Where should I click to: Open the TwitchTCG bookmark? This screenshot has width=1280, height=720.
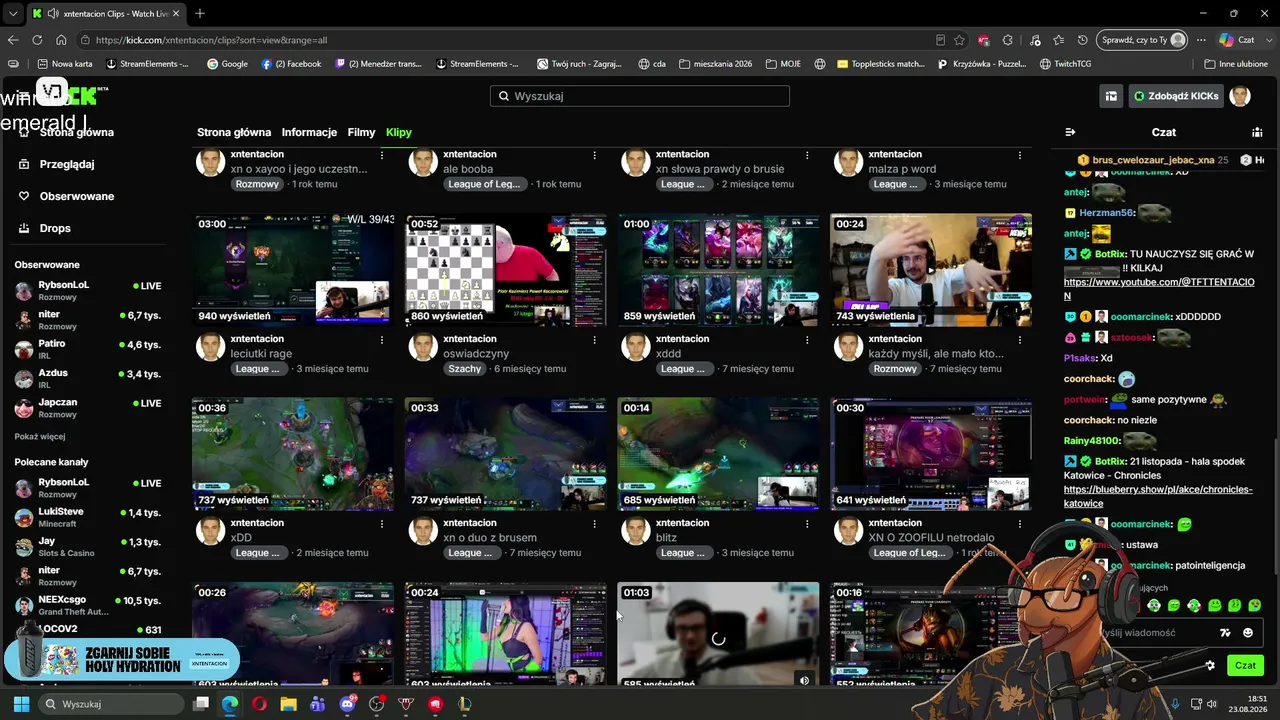(x=1066, y=64)
